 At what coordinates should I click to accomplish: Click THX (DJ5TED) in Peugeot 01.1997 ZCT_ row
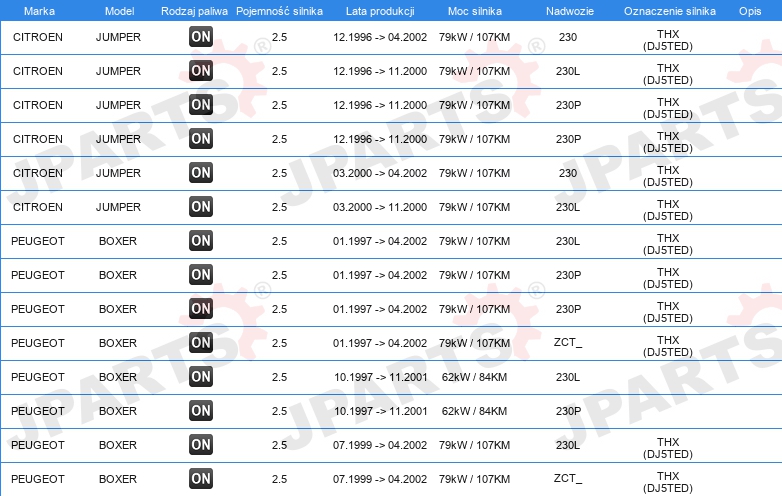668,346
